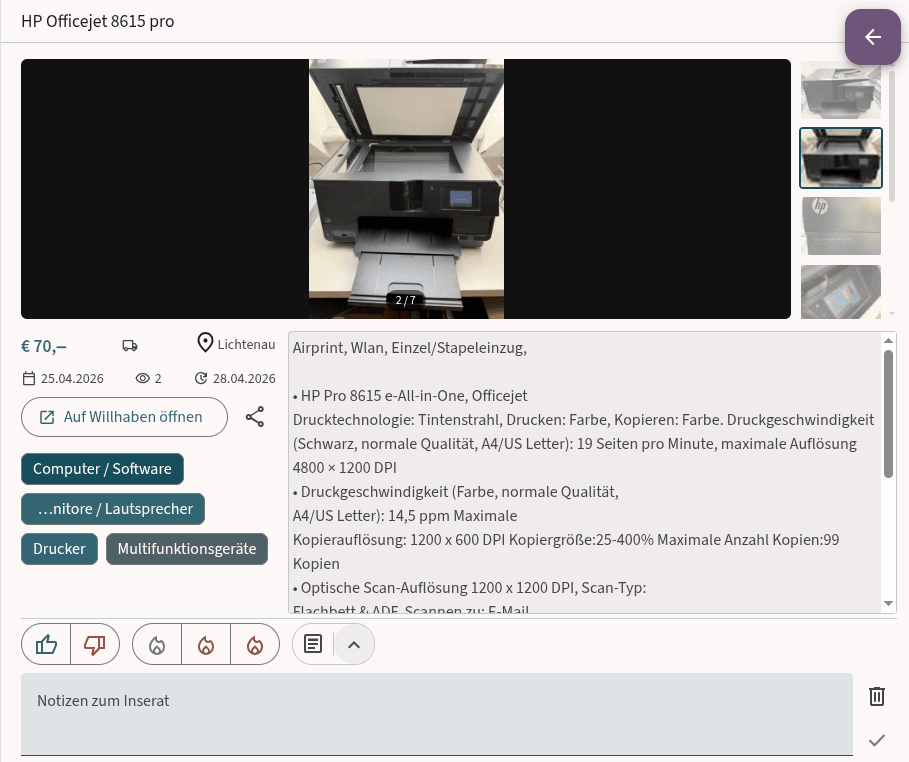
Task: Select the …nitore / Lautsprecher category tag
Action: tap(113, 509)
